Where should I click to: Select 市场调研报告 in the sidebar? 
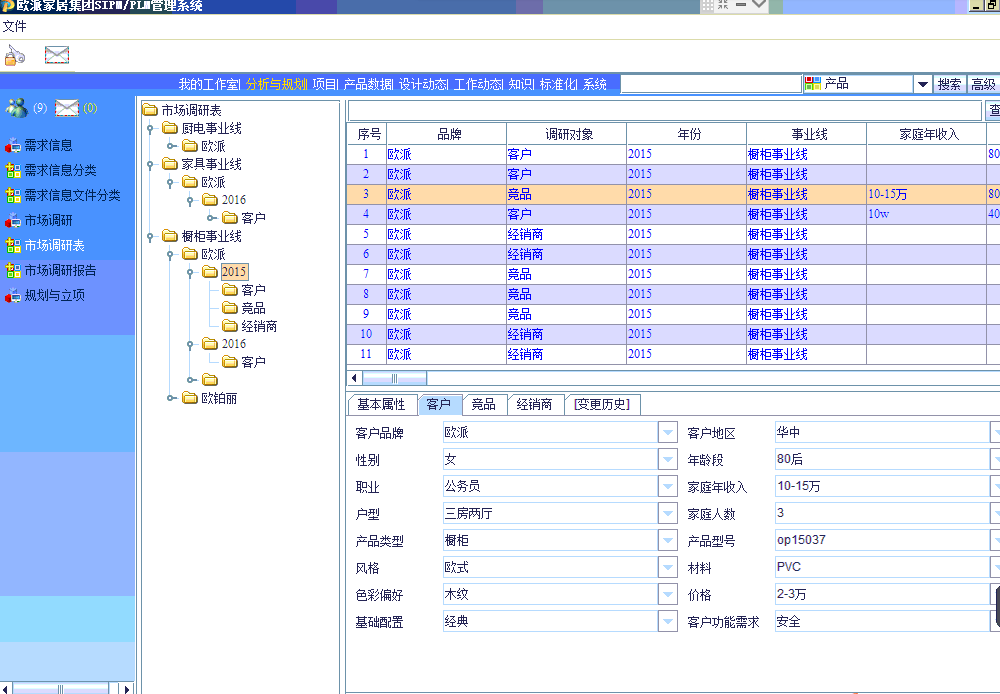click(x=60, y=271)
